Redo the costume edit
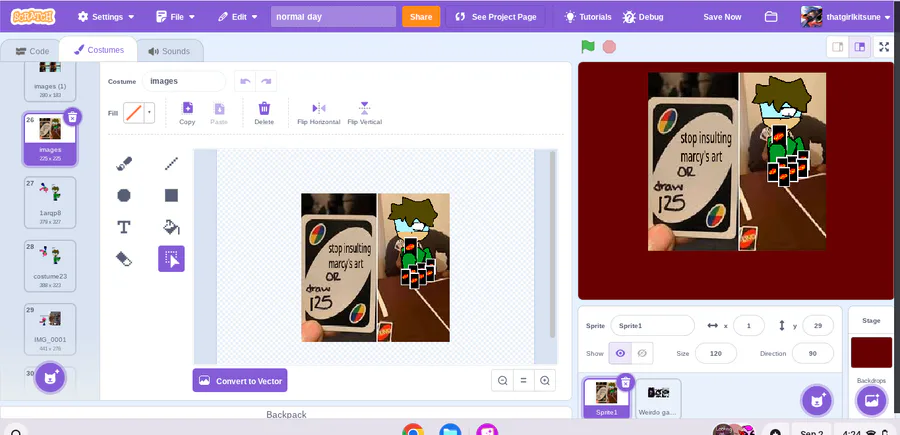This screenshot has width=900, height=435. tap(266, 81)
